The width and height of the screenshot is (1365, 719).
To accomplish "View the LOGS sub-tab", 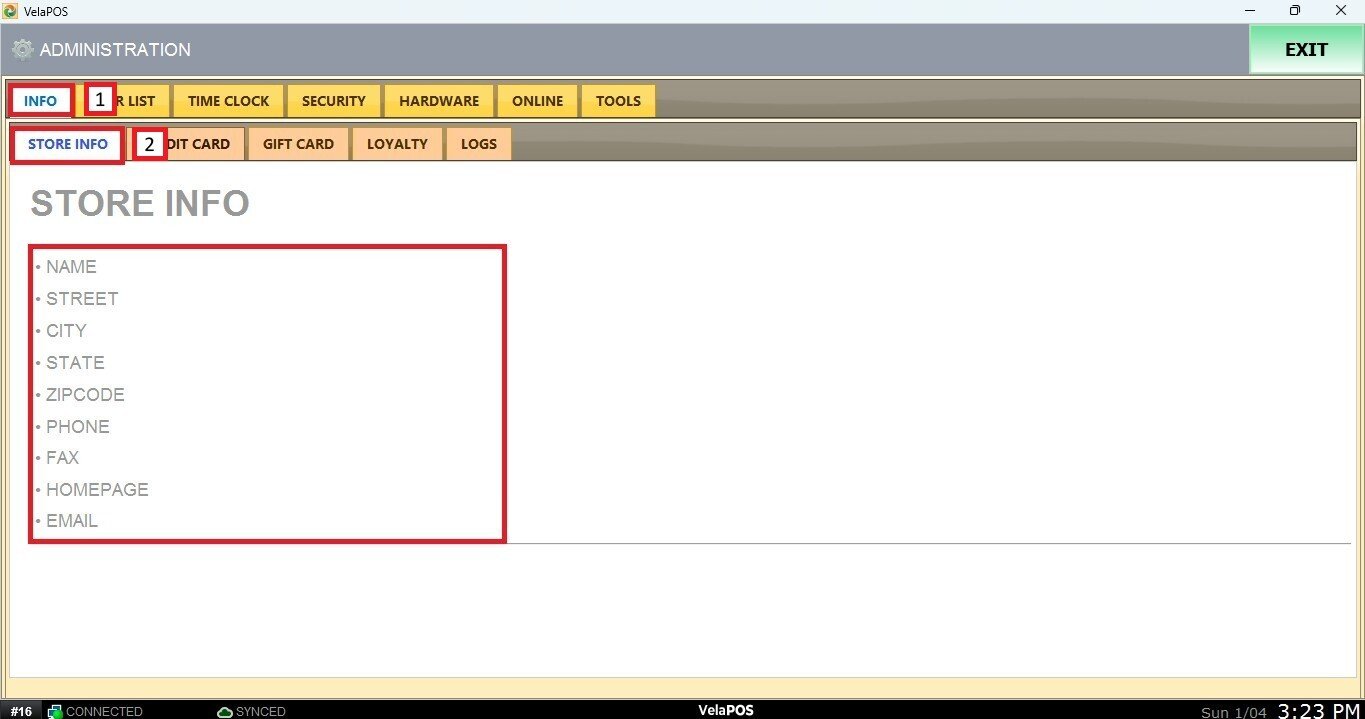I will [x=478, y=144].
